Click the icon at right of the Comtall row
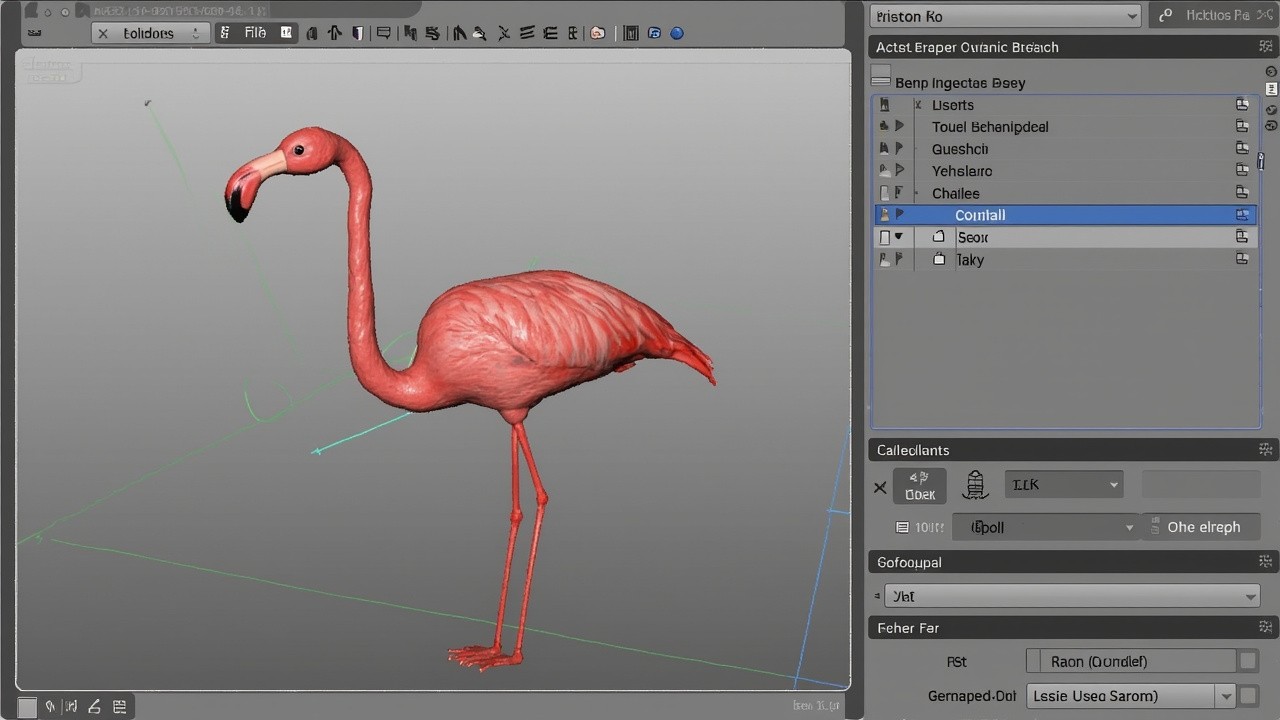This screenshot has height=720, width=1280. [1242, 215]
